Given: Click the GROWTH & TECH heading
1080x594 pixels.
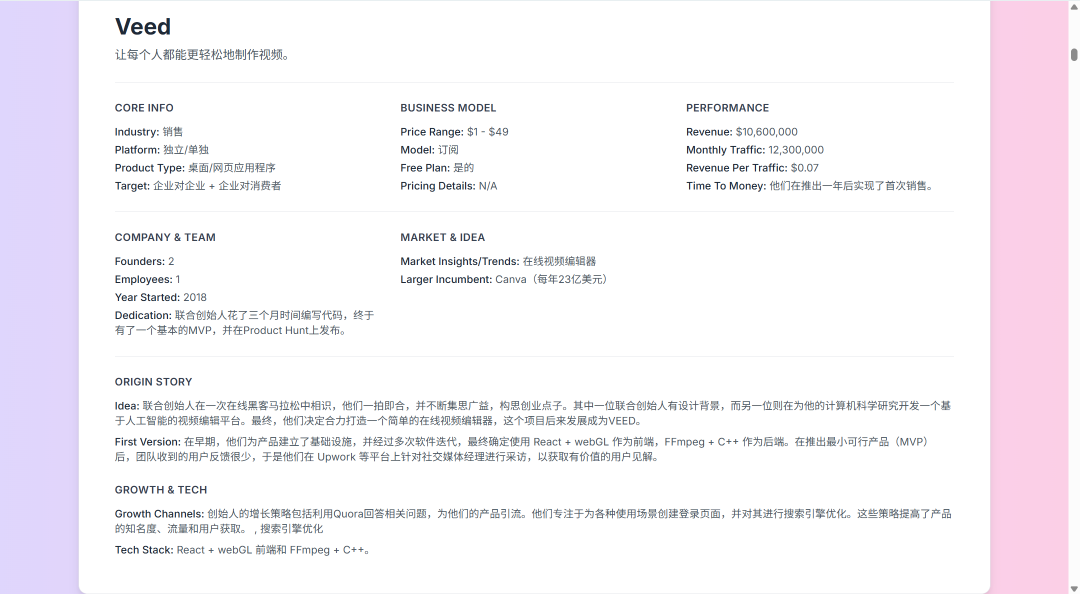Looking at the screenshot, I should tap(160, 490).
